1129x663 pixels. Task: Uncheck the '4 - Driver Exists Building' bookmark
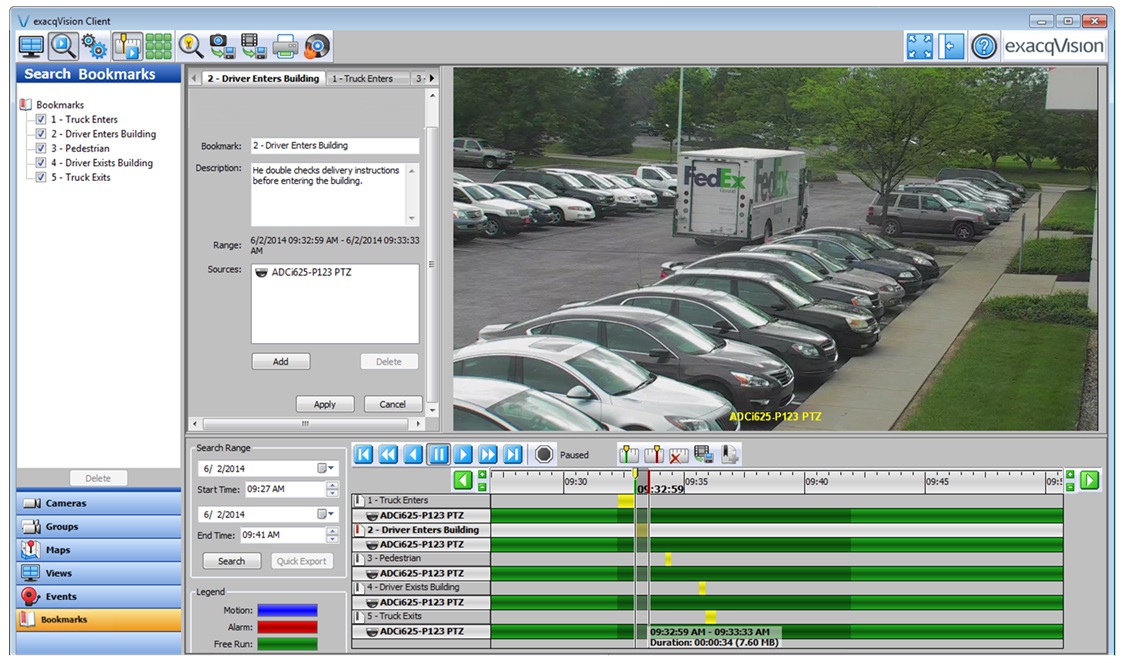click(41, 163)
